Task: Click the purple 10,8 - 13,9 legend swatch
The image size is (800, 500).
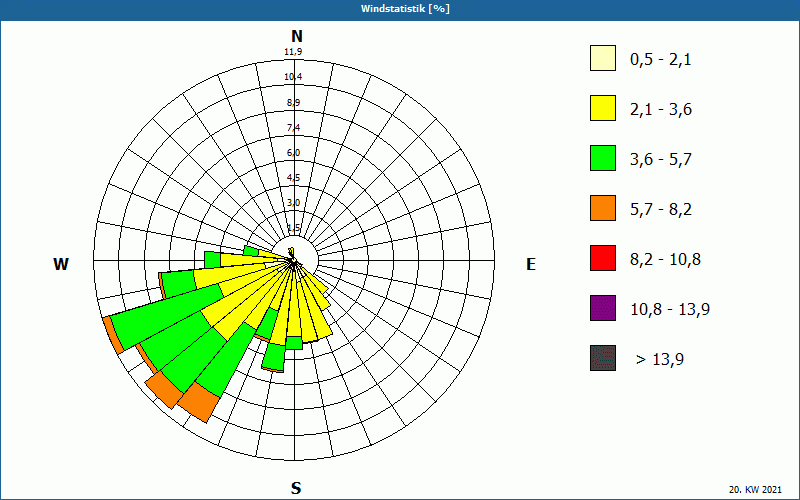Action: click(x=603, y=308)
